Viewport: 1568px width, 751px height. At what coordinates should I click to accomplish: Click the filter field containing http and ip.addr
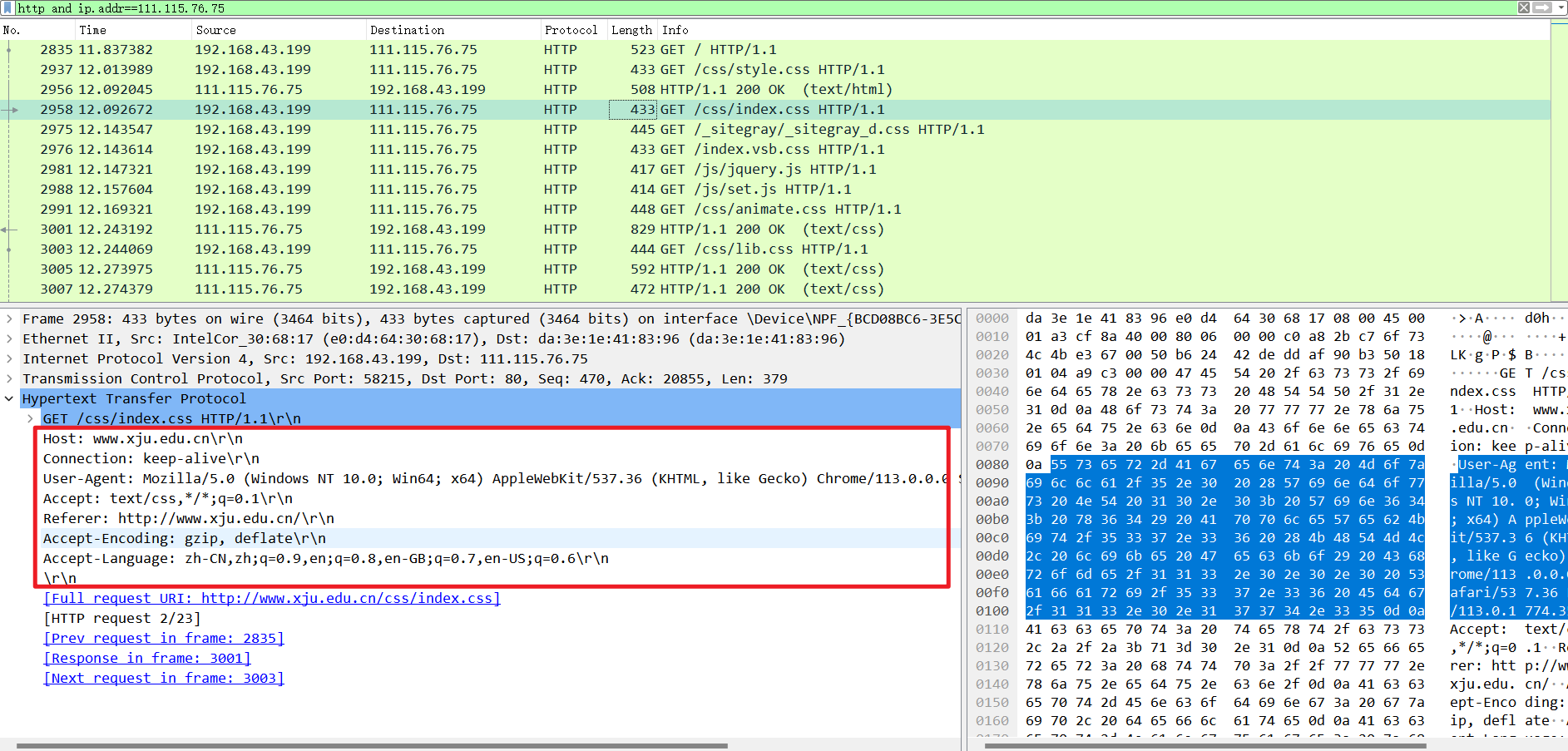click(x=765, y=7)
